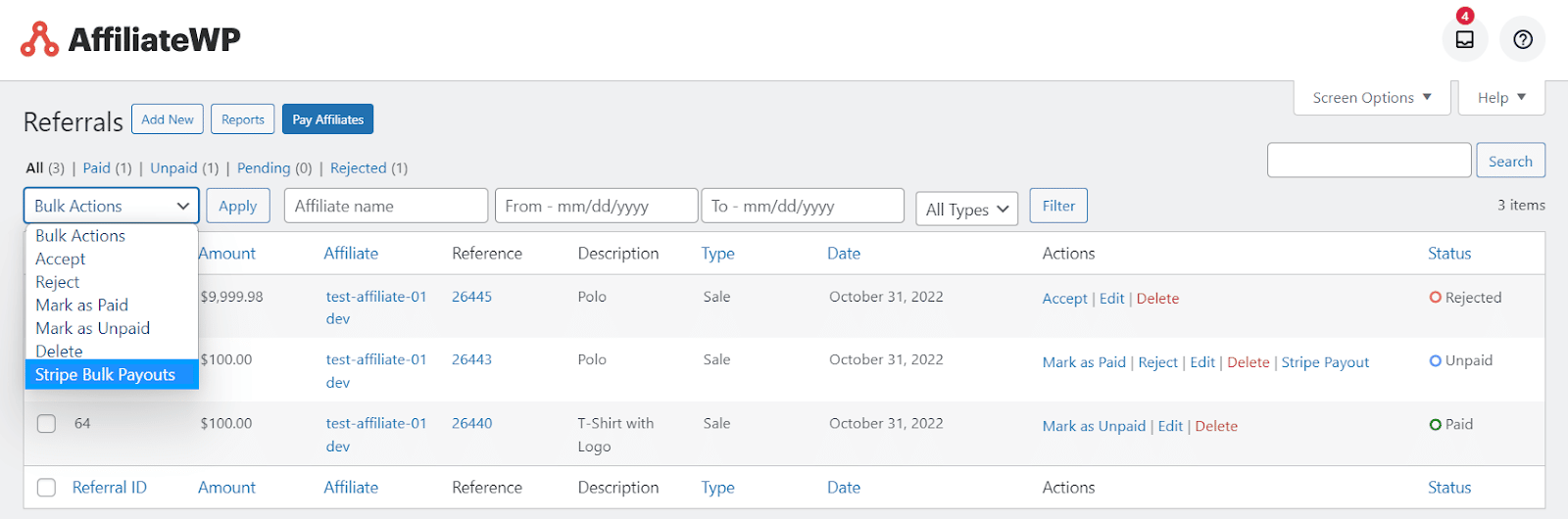This screenshot has height=519, width=1568.
Task: Filter by Unpaid referrals
Action: 173,168
